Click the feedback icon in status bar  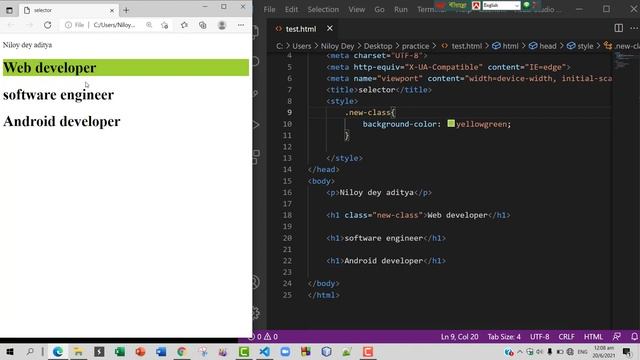pyautogui.click(x=617, y=337)
